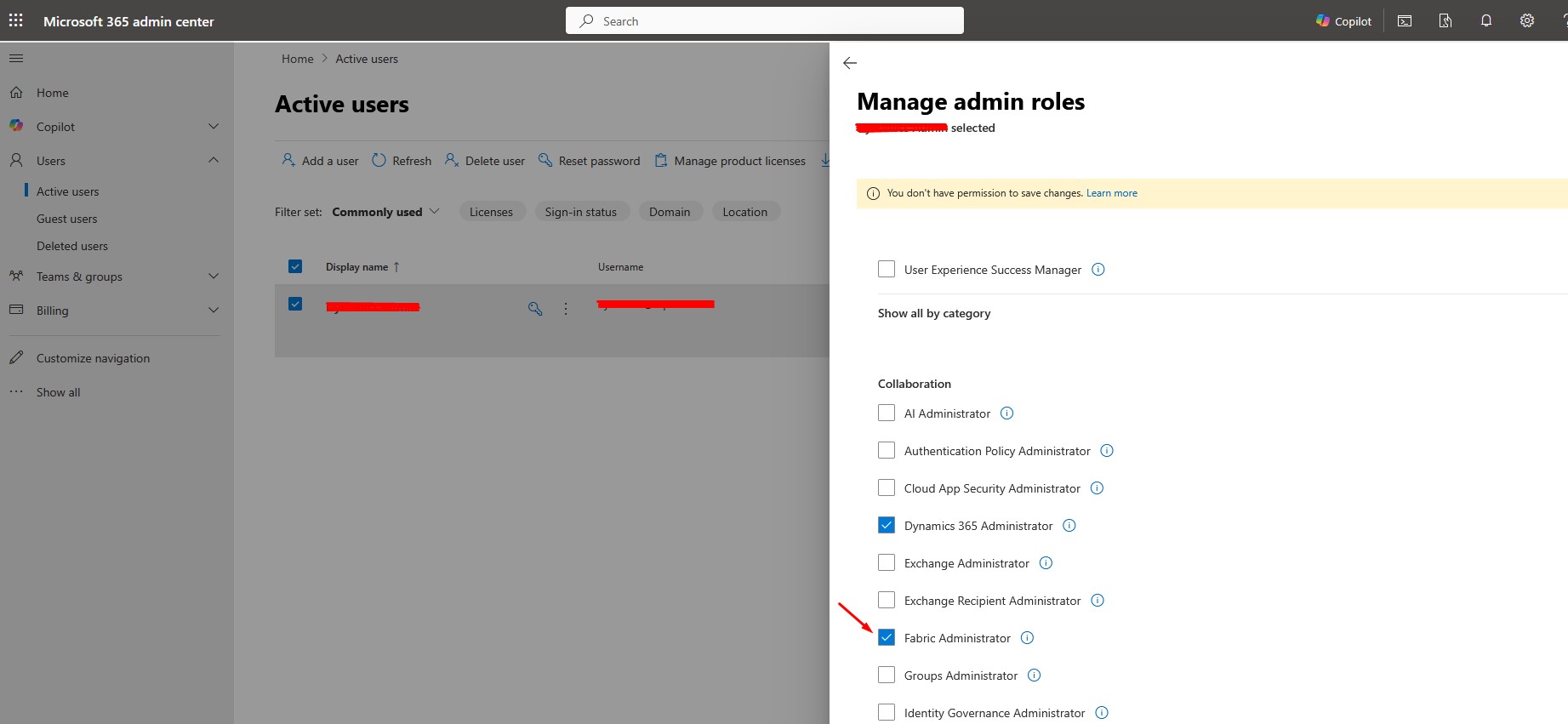The image size is (1568, 724).
Task: Click the Copilot icon in top bar
Action: 1343,21
